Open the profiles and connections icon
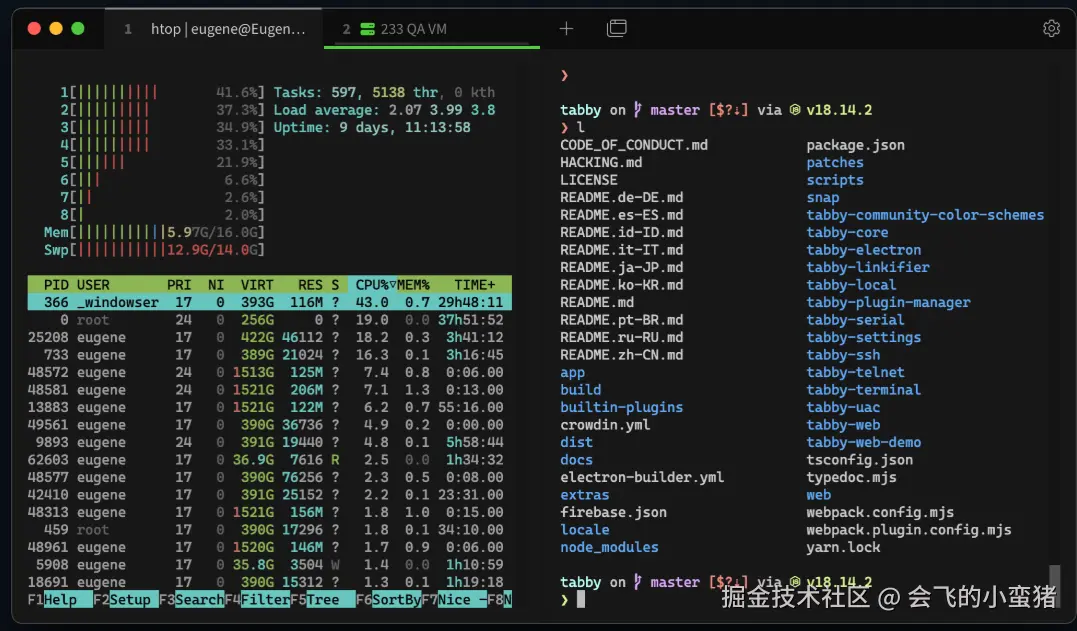Screen dimensions: 1077x631 pyautogui.click(x=617, y=28)
